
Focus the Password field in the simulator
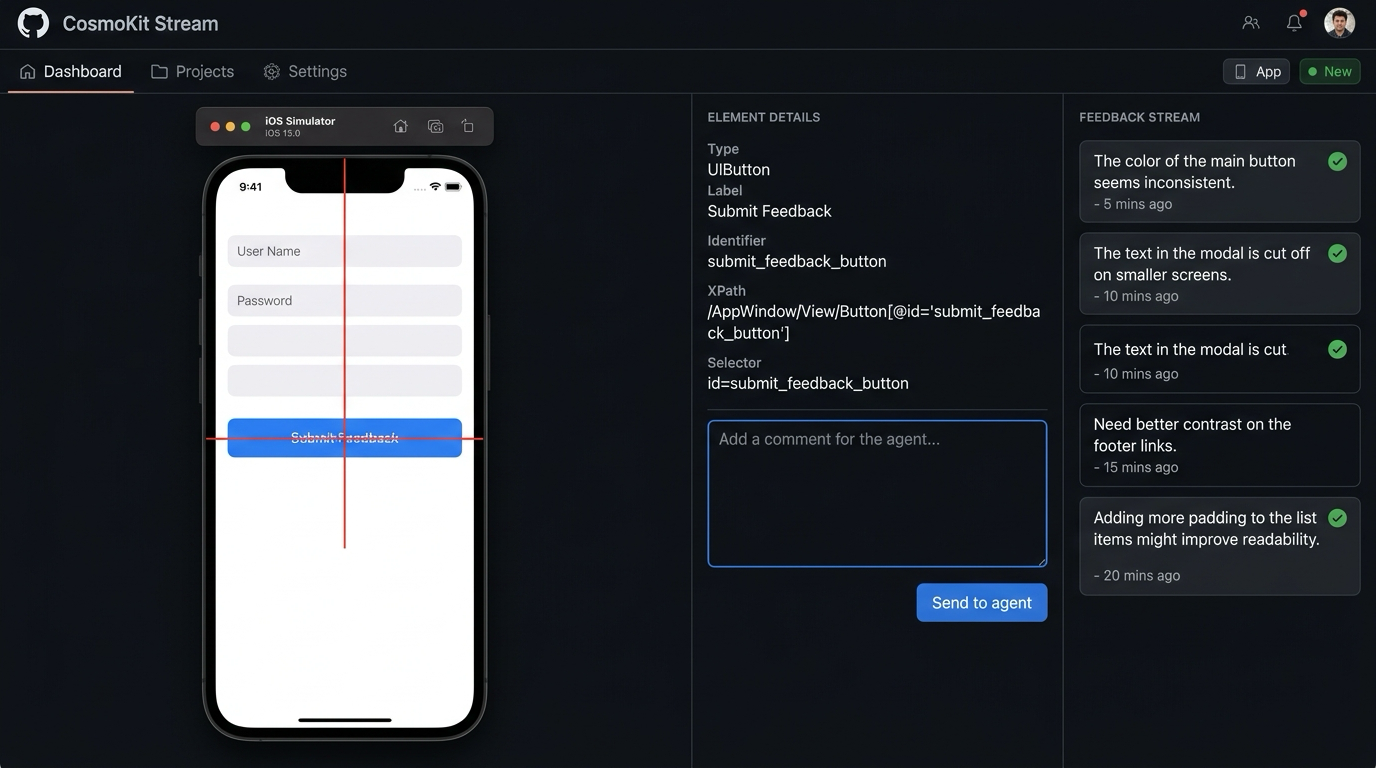(345, 301)
